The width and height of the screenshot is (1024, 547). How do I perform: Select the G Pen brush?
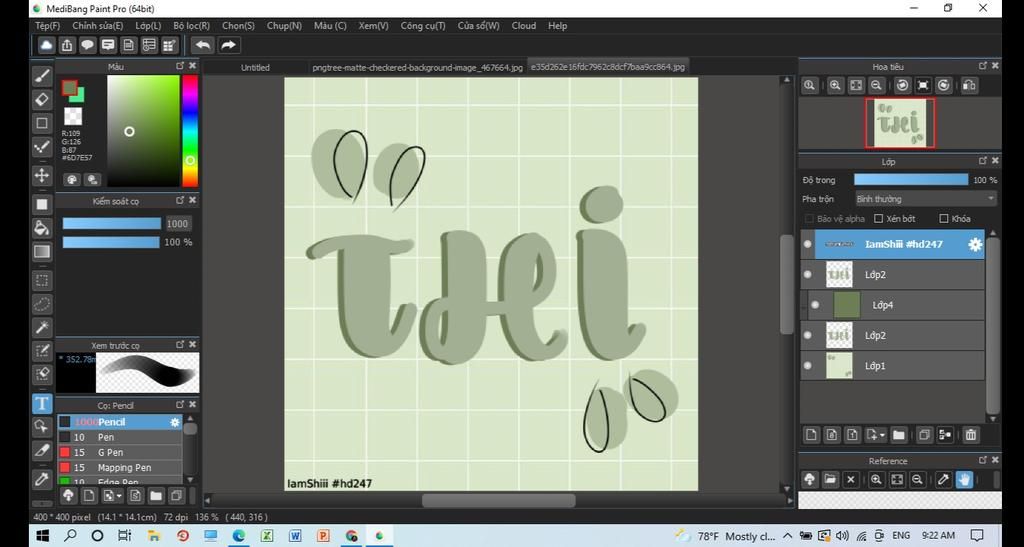(120, 452)
